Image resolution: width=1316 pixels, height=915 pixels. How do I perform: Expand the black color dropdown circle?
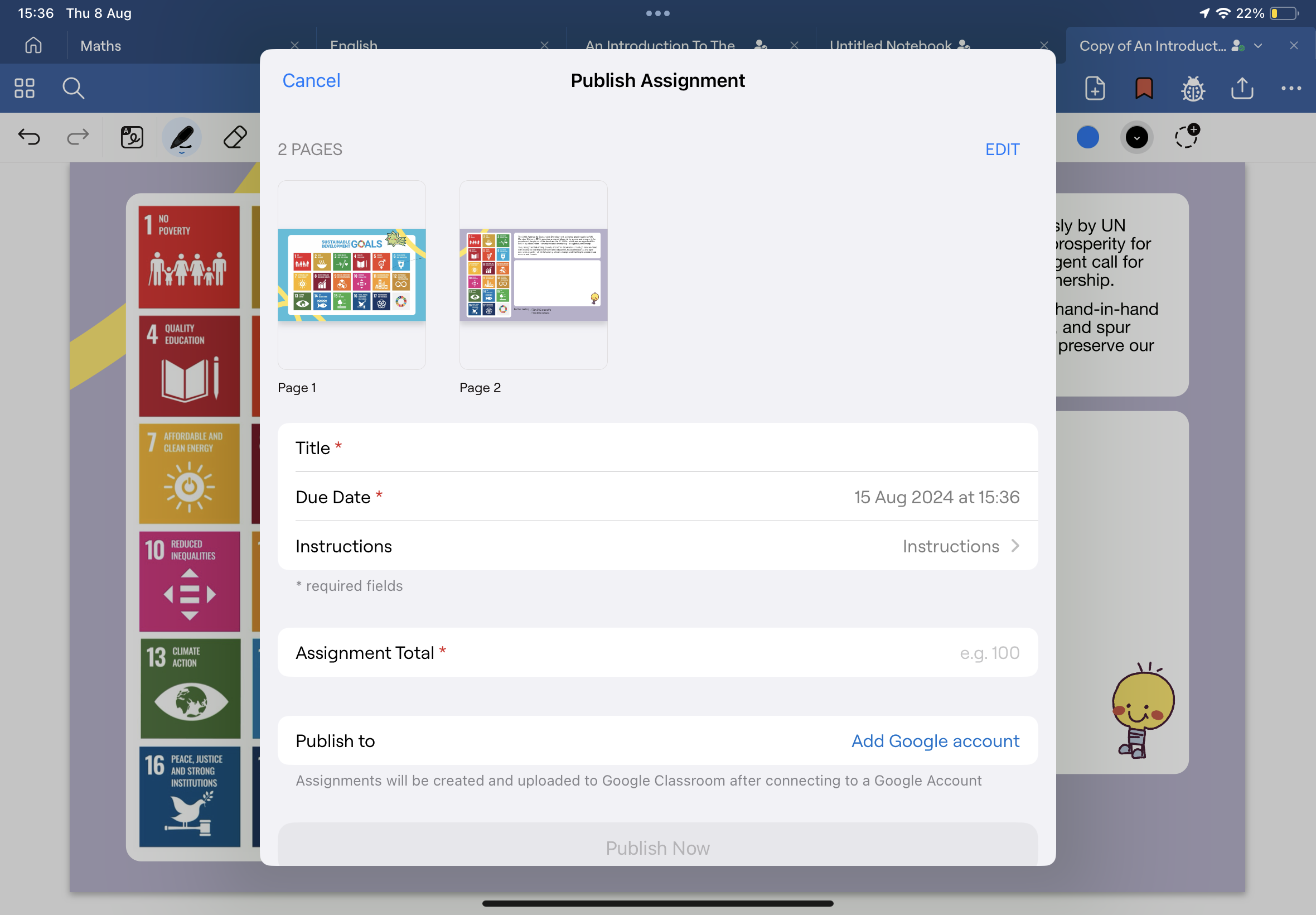click(1136, 137)
